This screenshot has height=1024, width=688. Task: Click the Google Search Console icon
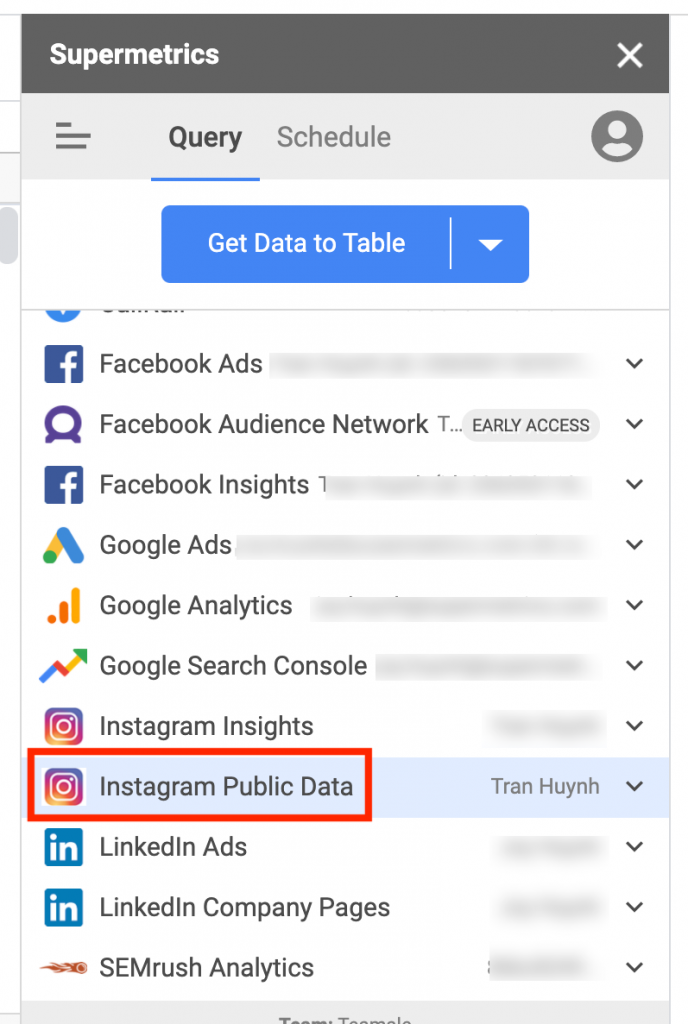tap(64, 666)
